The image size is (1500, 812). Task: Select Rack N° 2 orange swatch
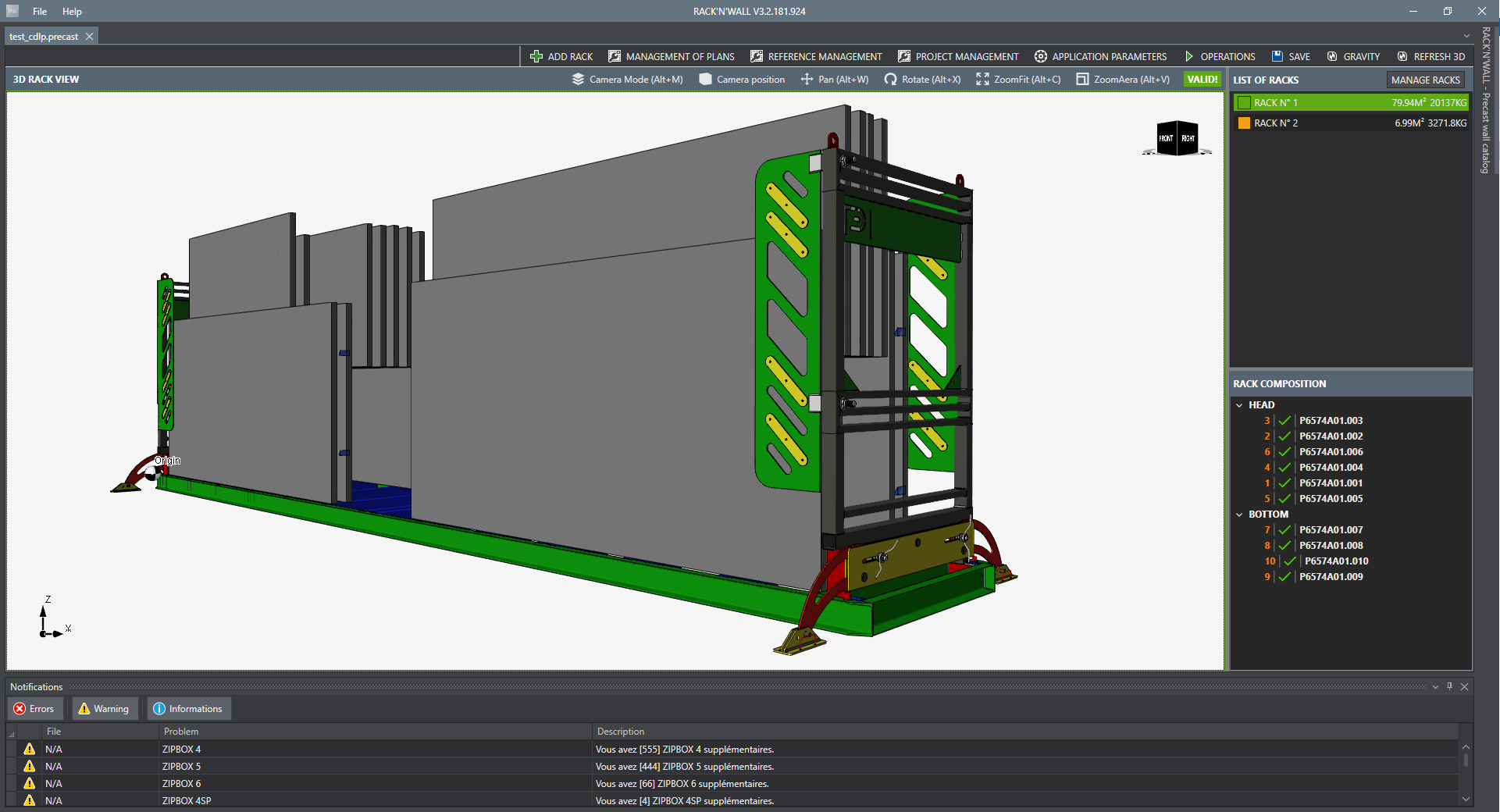1244,123
